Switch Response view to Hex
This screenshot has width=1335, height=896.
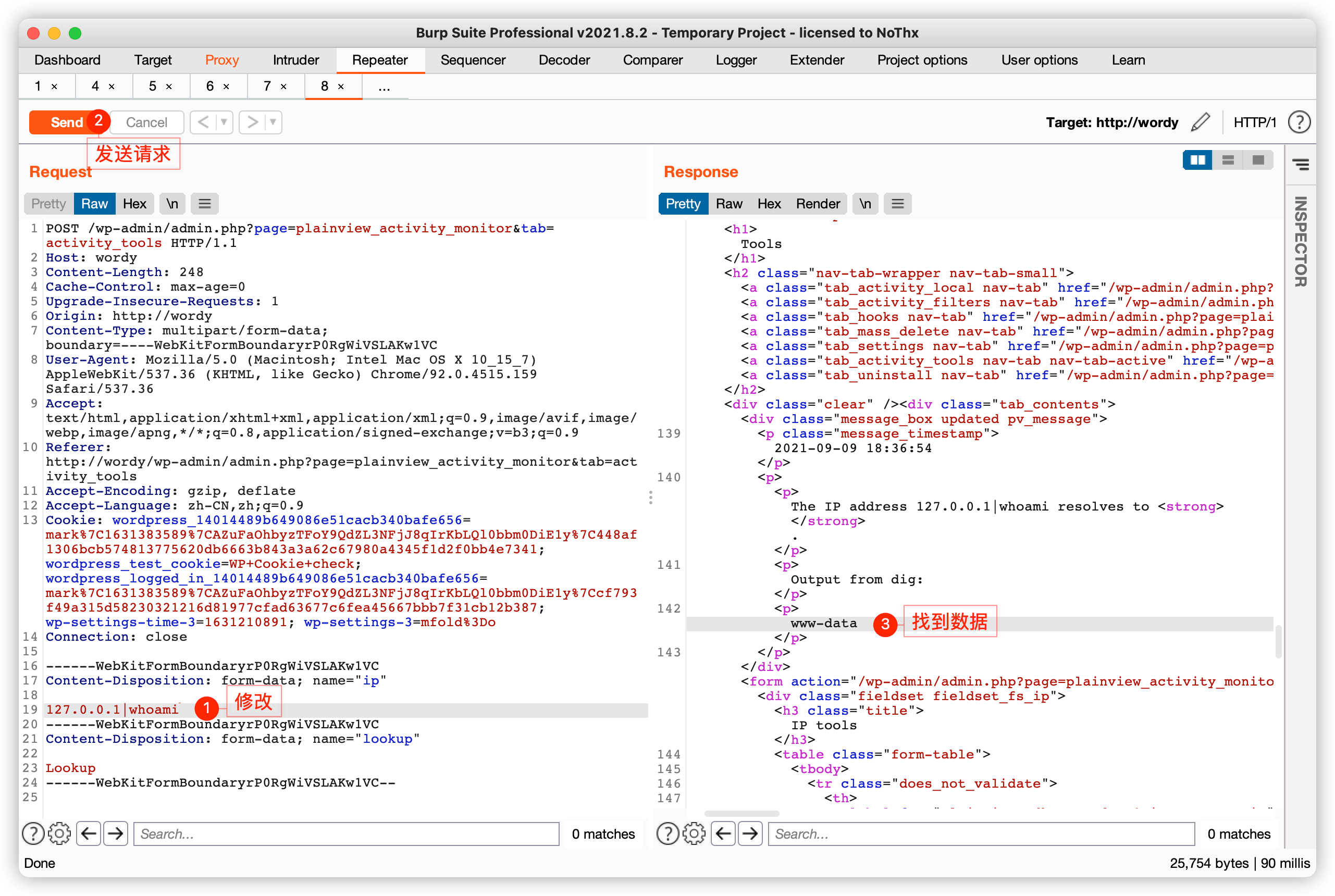(769, 204)
